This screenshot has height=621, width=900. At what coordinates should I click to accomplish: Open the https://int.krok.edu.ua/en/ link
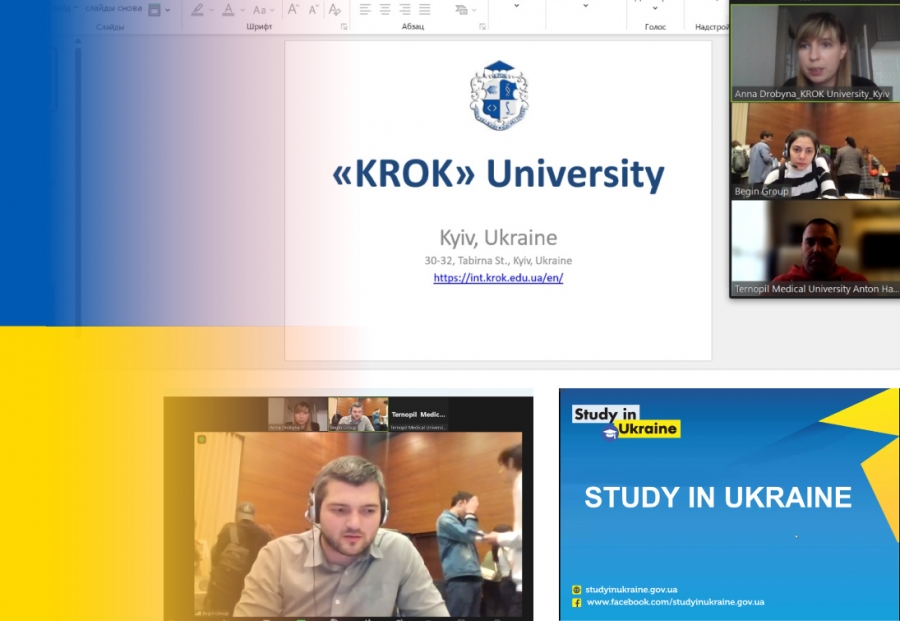(x=498, y=278)
